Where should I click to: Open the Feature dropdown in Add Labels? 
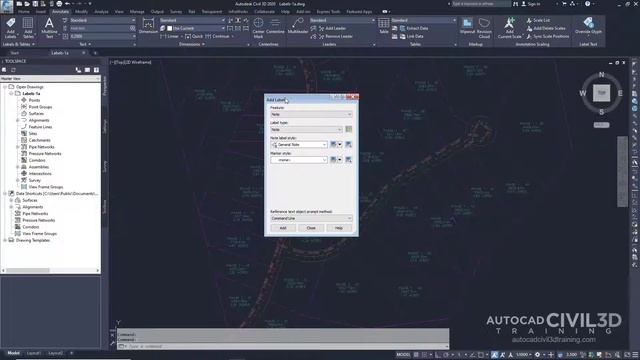pos(311,114)
